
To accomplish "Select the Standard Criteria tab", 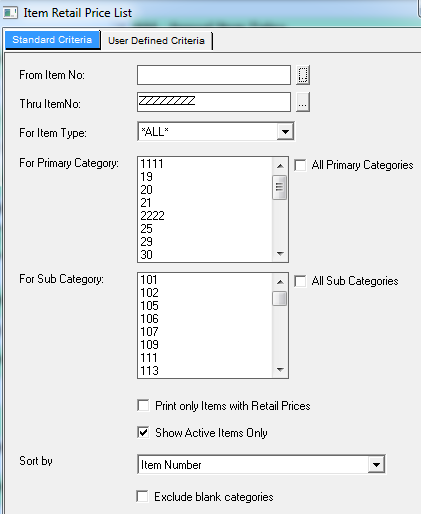I will [52, 40].
